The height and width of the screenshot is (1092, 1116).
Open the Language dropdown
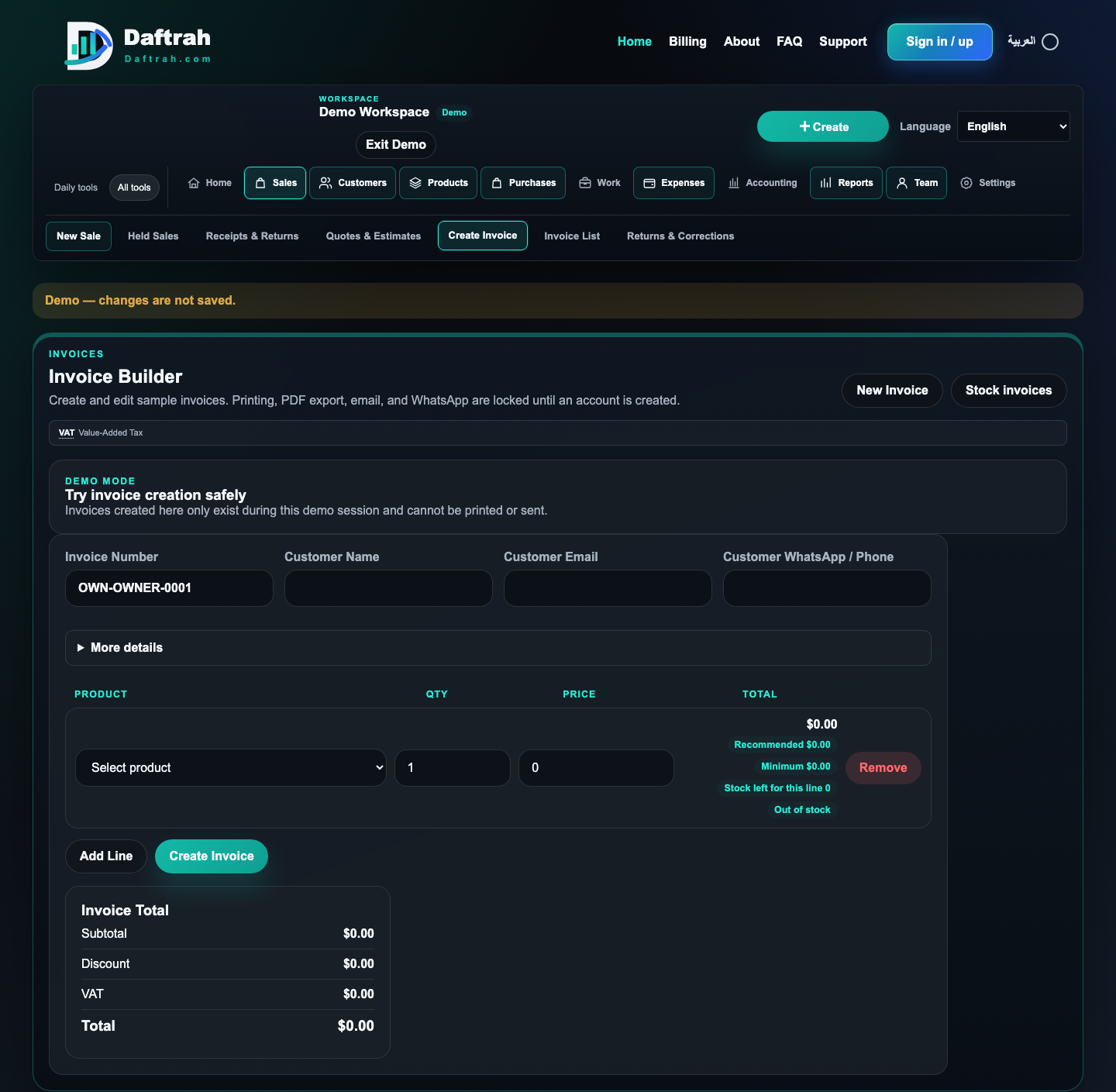coord(1014,126)
